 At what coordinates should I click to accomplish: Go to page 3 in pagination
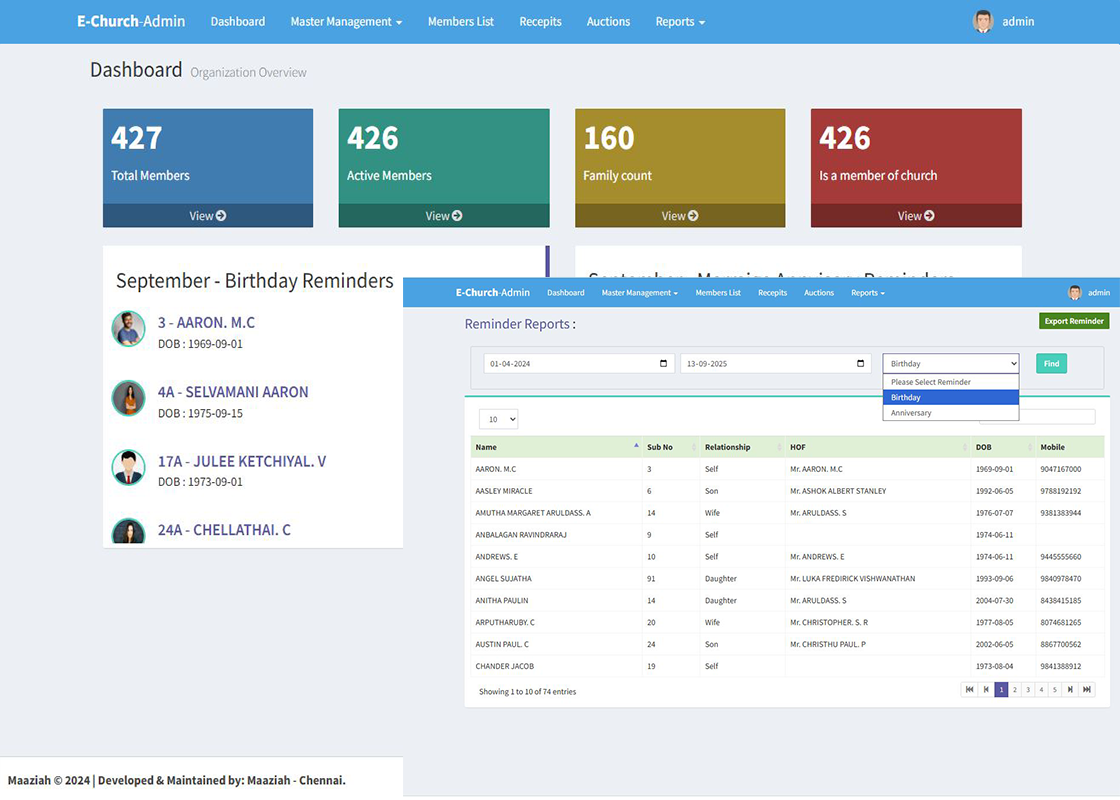click(x=1027, y=689)
